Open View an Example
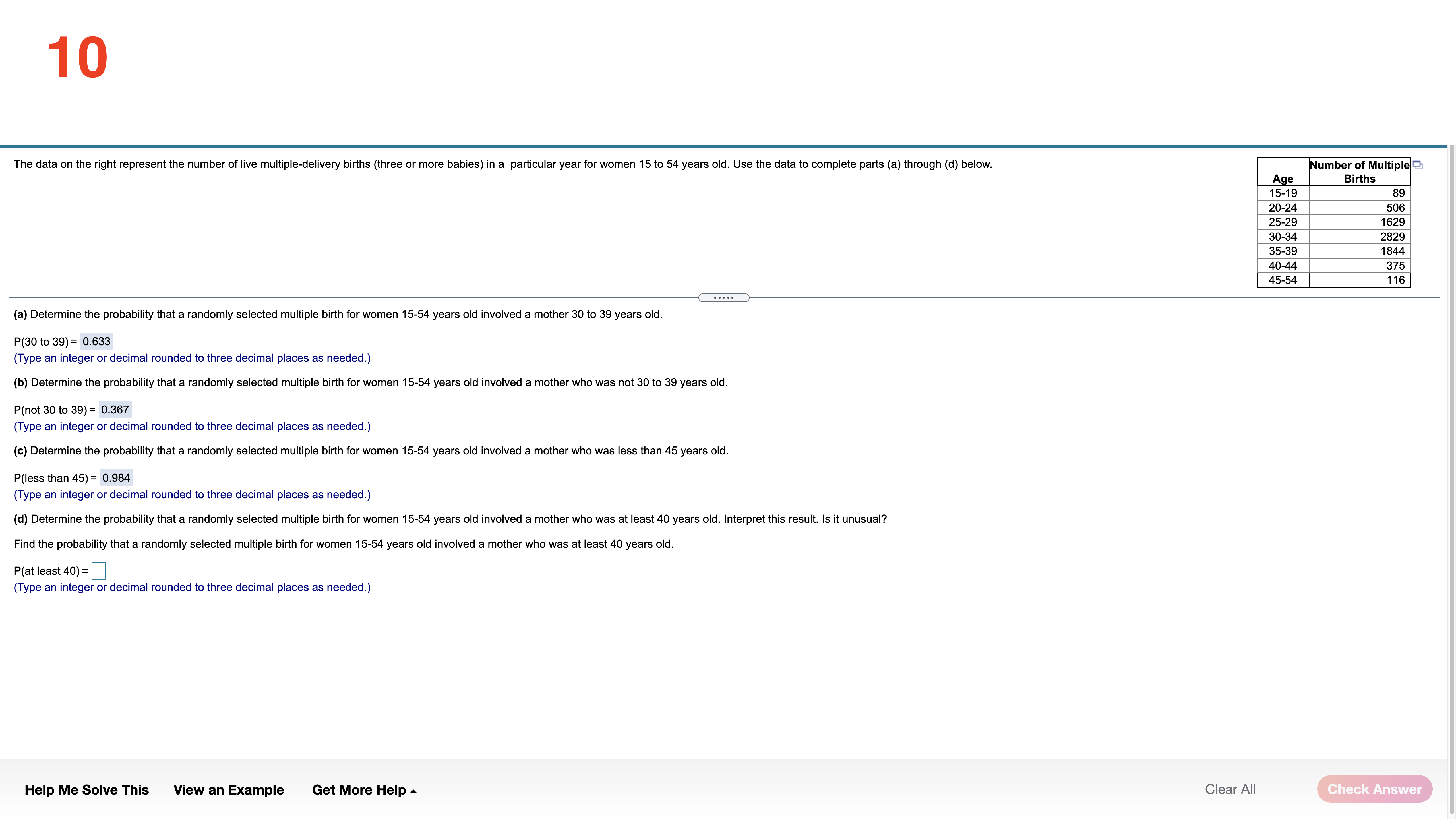This screenshot has width=1456, height=819. point(228,790)
